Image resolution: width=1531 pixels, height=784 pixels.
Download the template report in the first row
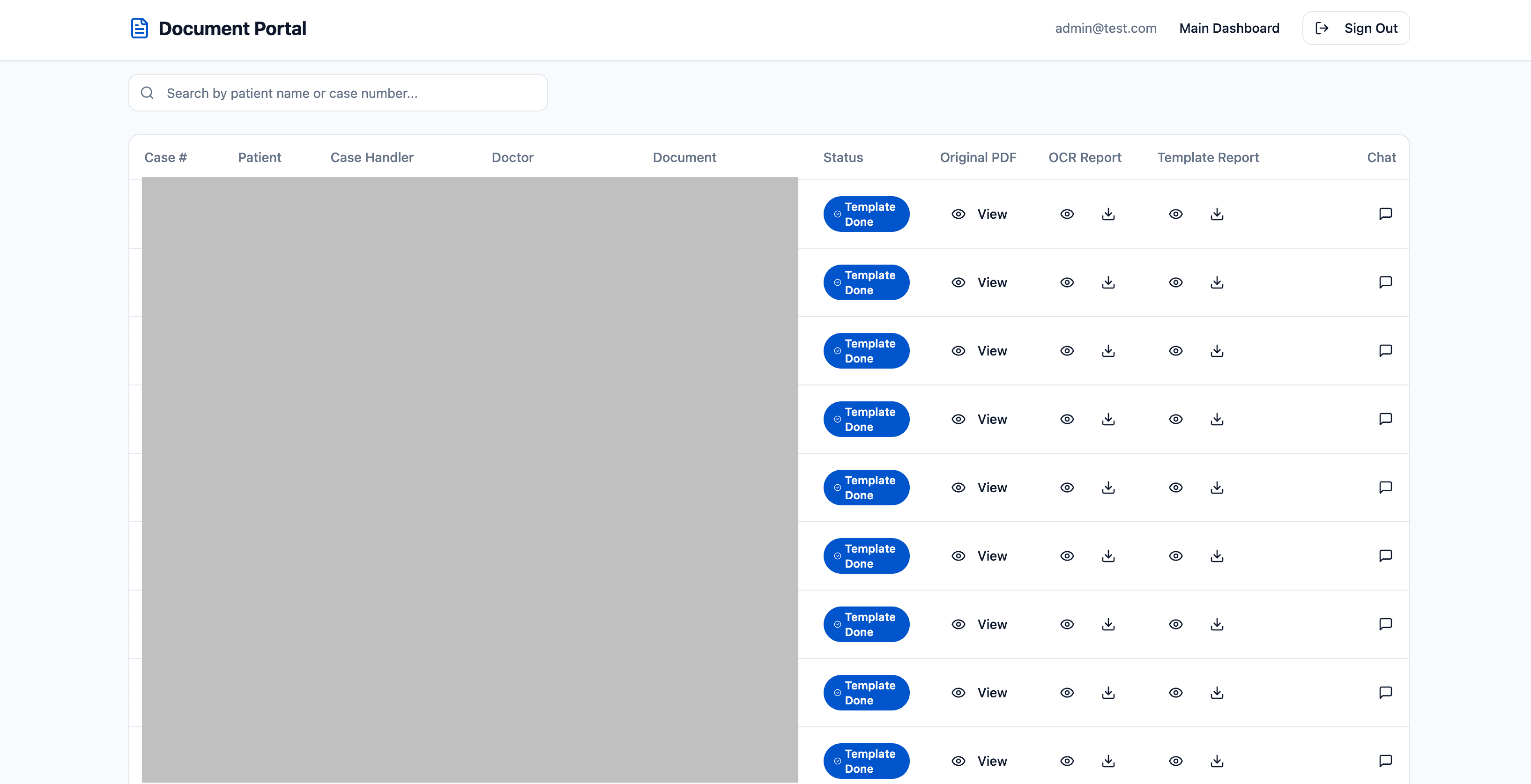click(x=1217, y=214)
